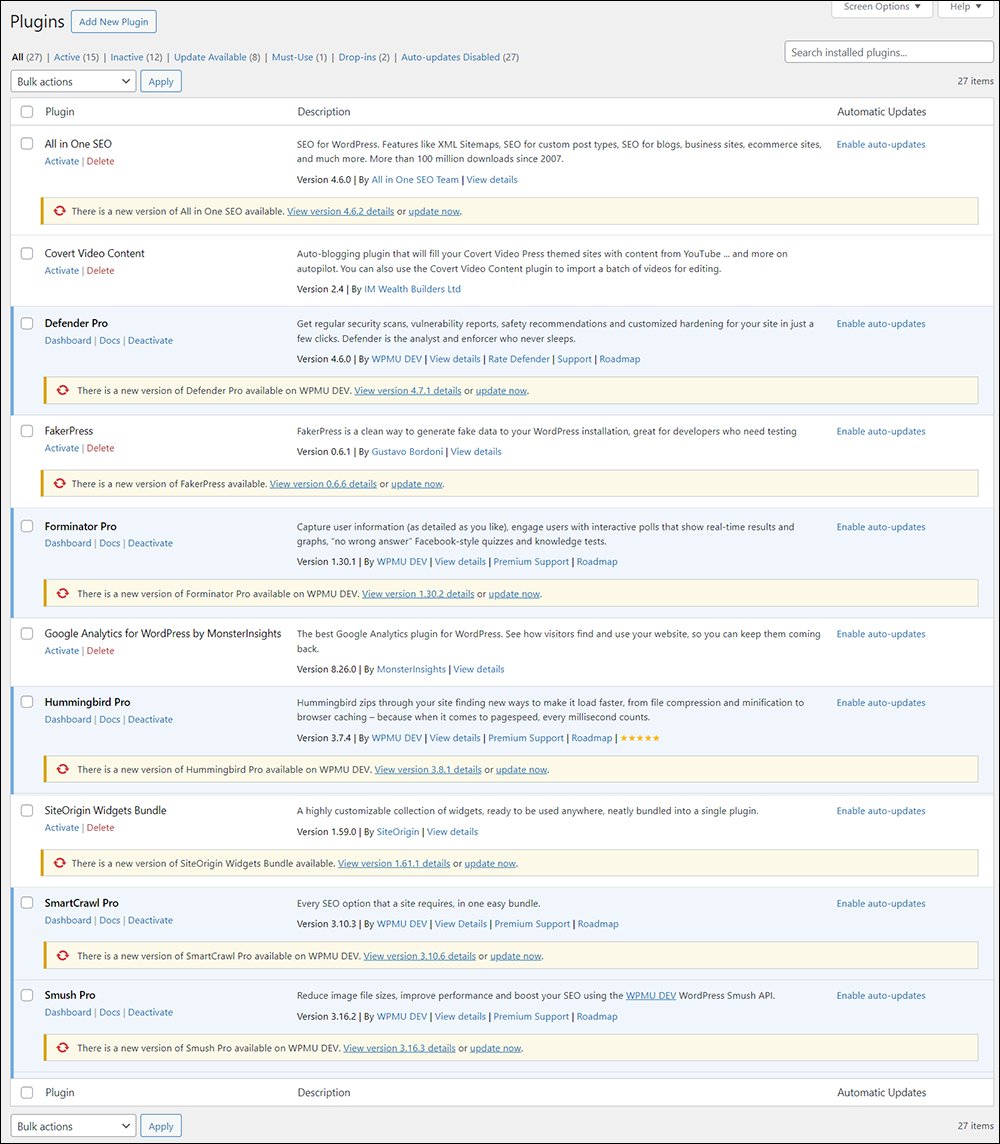Click the update icon in SiteOrigin Widgets Bundle notice
The image size is (1000, 1144).
click(60, 863)
